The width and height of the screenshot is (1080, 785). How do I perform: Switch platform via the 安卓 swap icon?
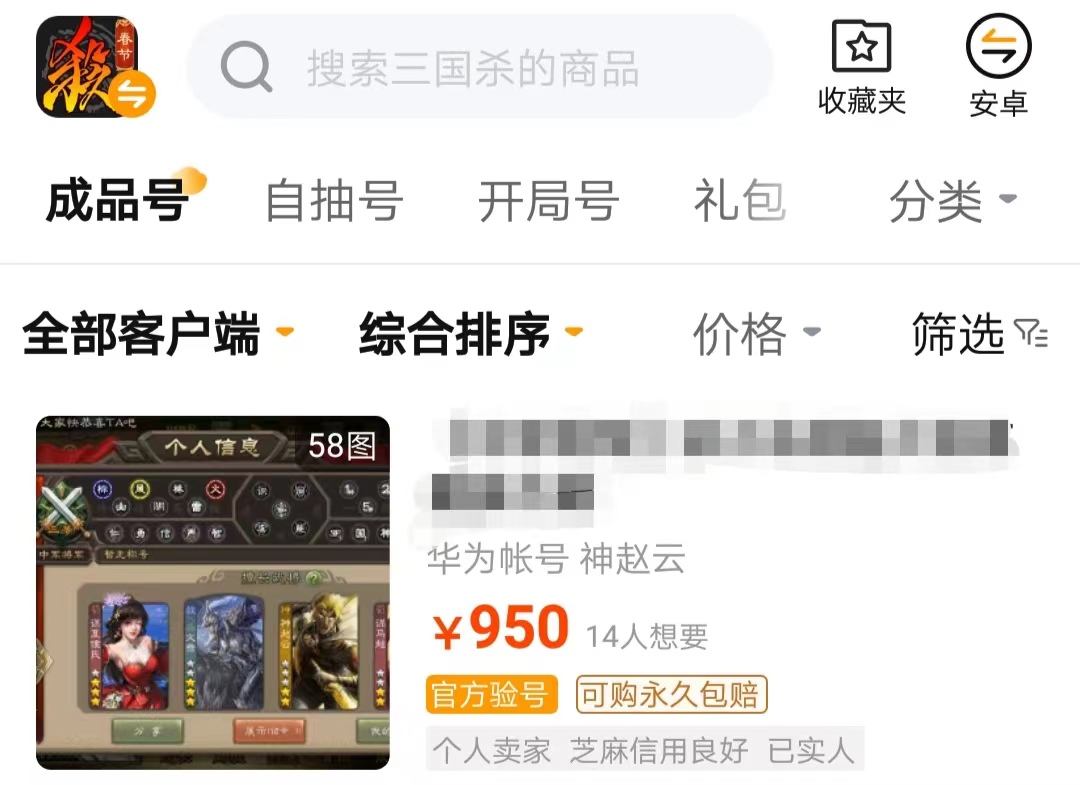[x=998, y=46]
